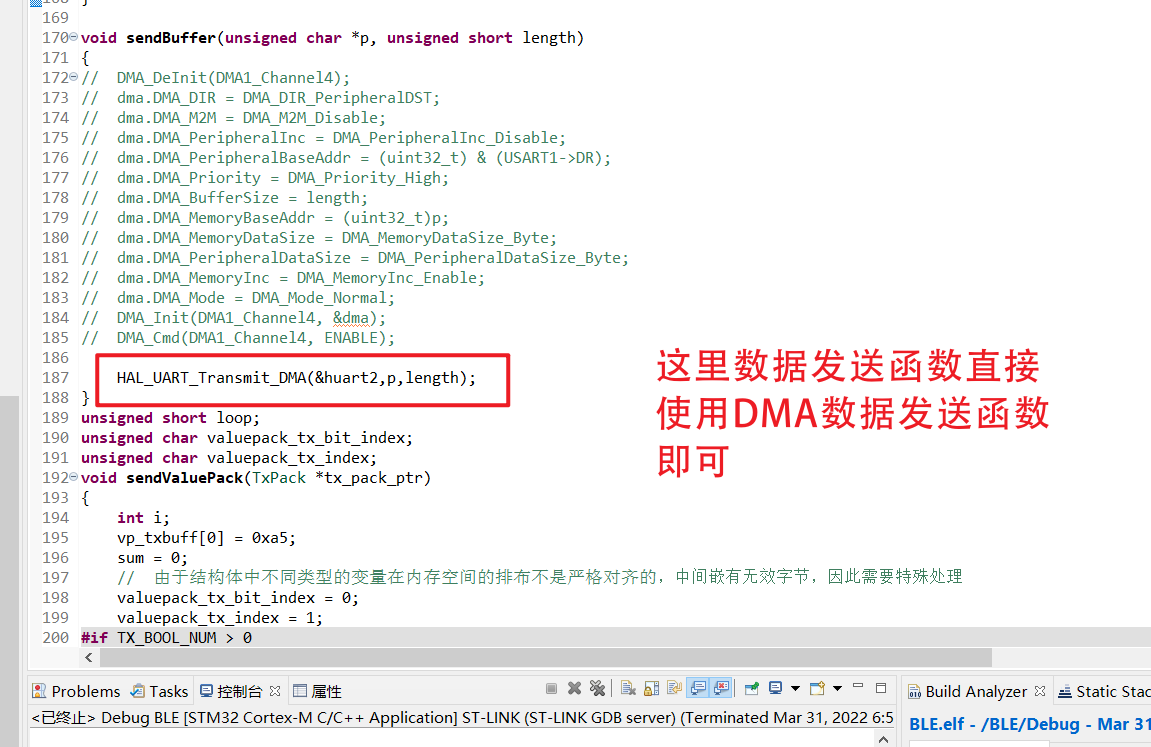Click 'unsigned char valuepack_tx_index;' on line 191
The image size is (1151, 747).
pos(229,458)
